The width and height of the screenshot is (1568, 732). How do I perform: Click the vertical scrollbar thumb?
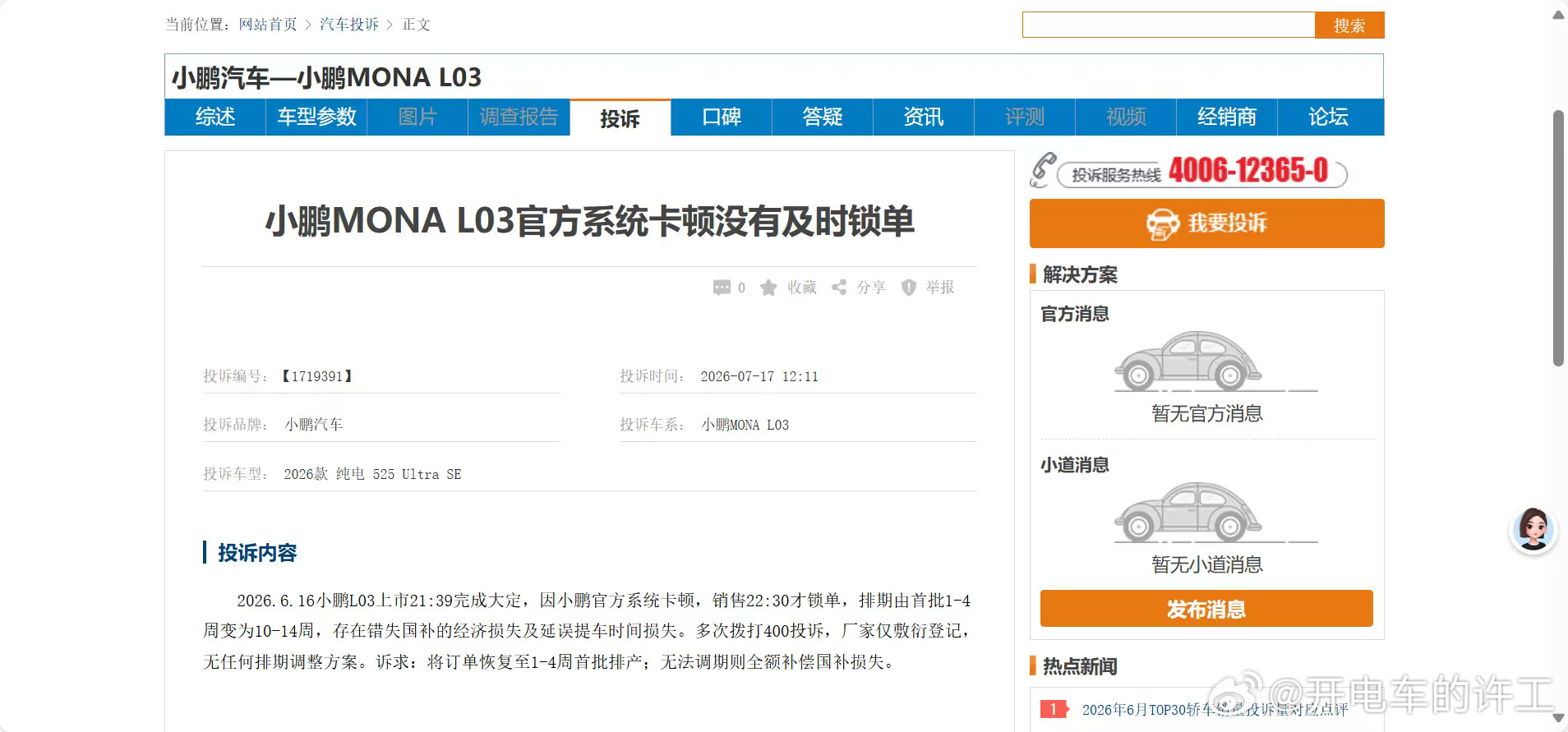click(1558, 238)
